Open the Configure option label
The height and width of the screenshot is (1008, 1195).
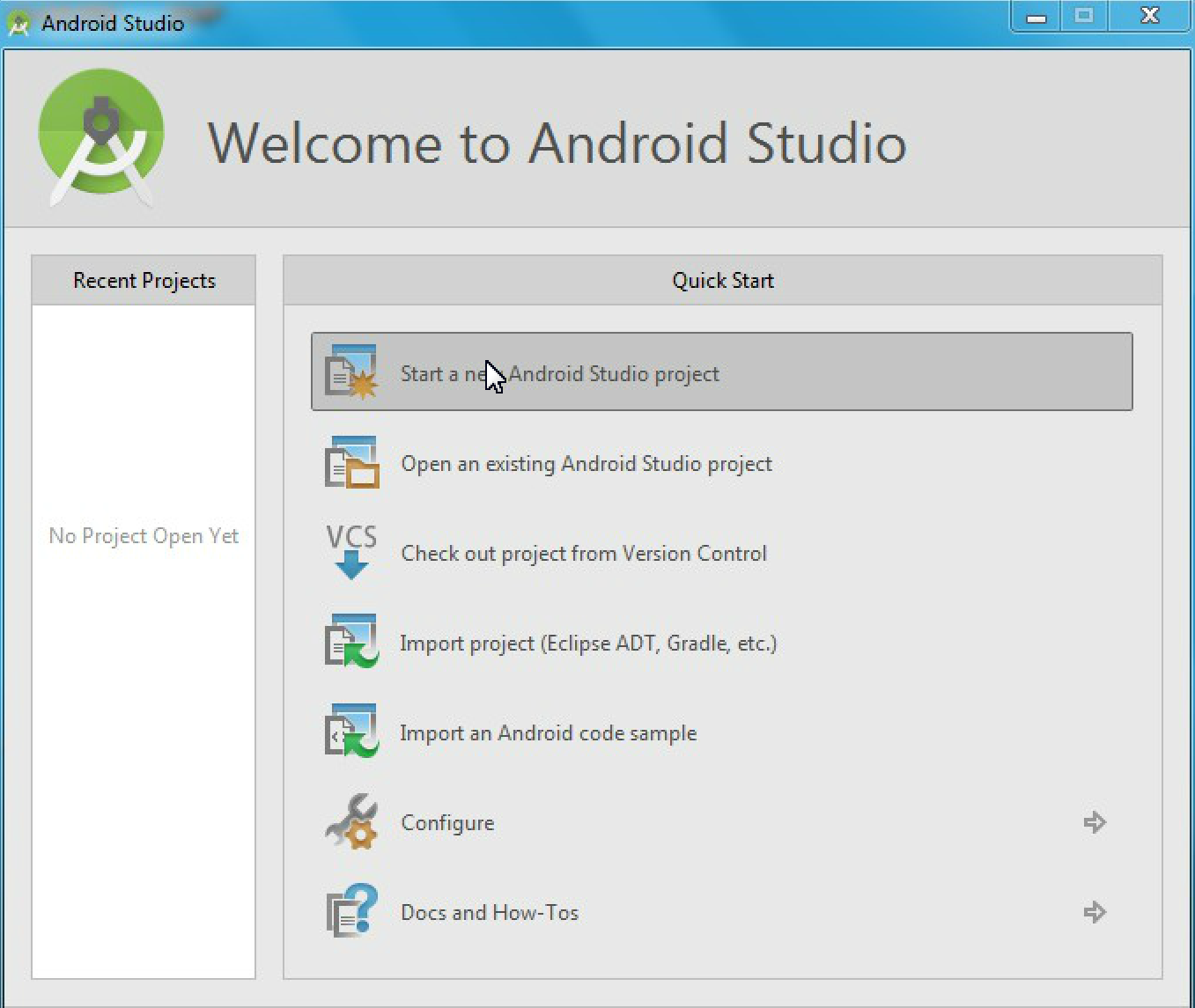click(447, 823)
